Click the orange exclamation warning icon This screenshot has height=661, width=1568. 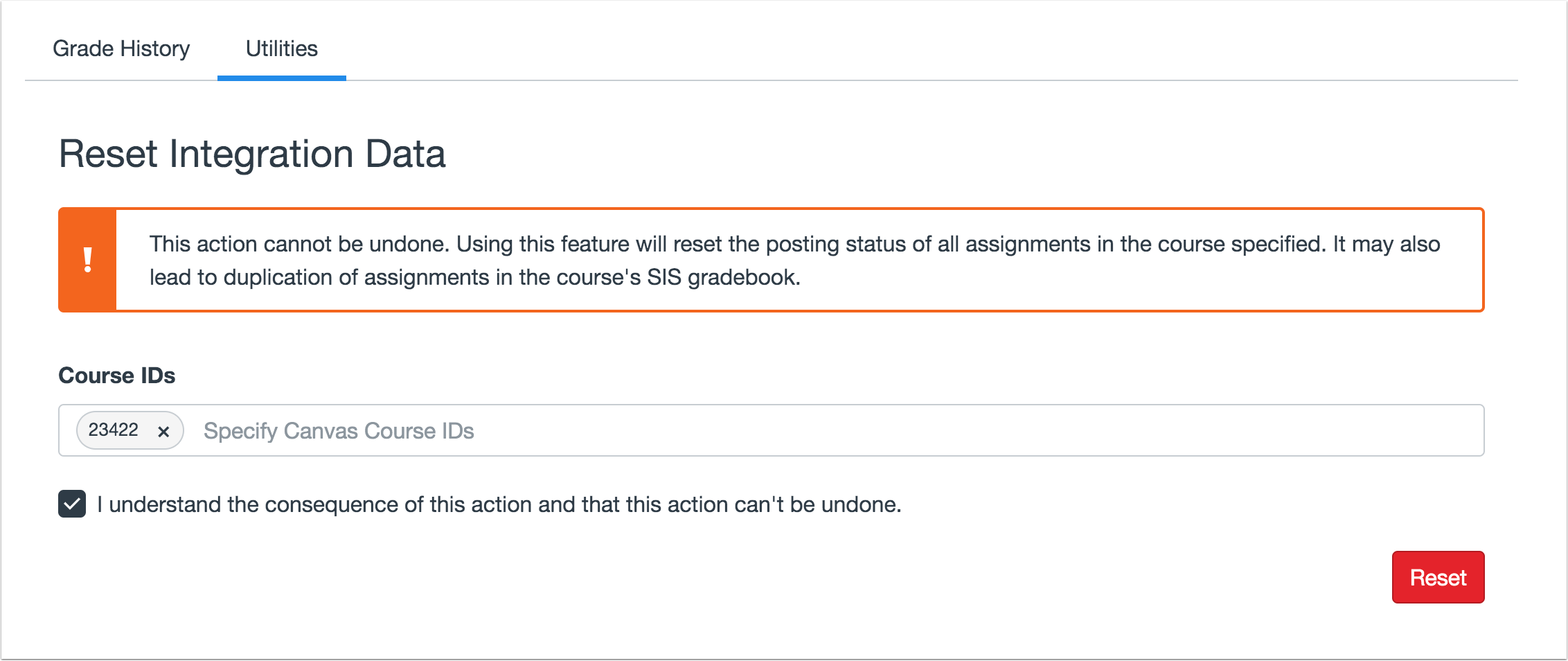click(x=88, y=260)
